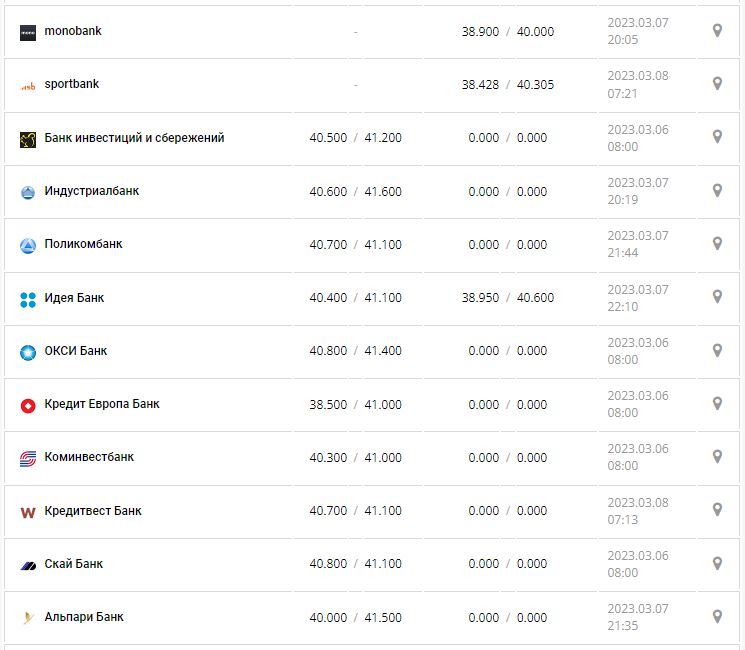Show Идея Банк branch location pin
The height and width of the screenshot is (650, 745).
tap(717, 297)
